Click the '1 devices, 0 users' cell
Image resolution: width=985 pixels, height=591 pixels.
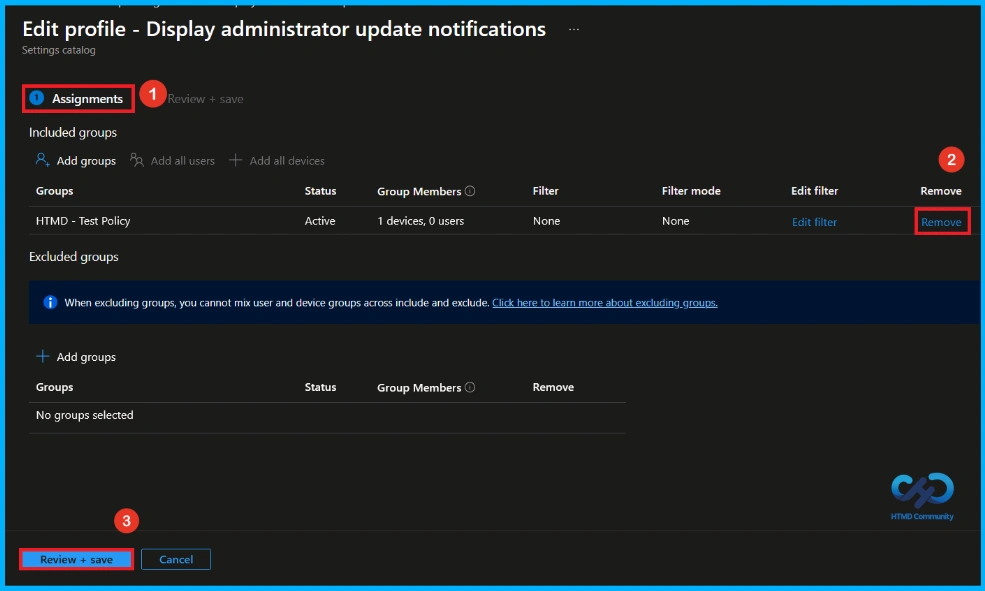tap(421, 221)
